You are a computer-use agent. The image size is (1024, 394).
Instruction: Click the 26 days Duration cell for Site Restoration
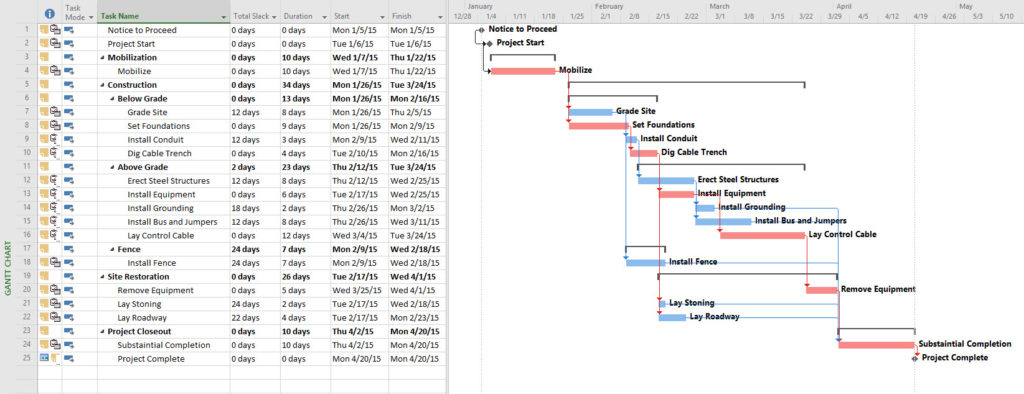click(306, 276)
